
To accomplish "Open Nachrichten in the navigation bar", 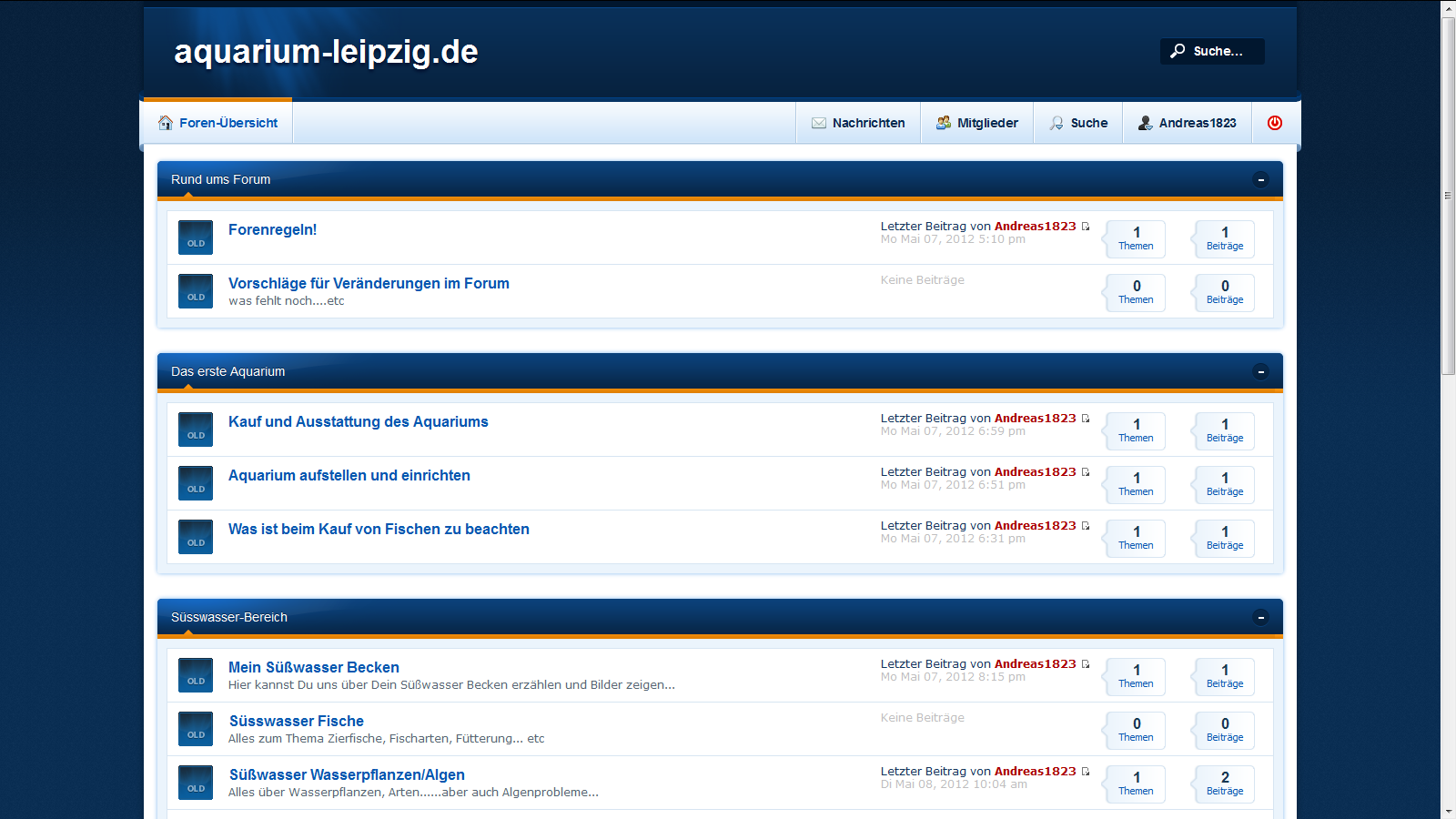I will coord(858,123).
